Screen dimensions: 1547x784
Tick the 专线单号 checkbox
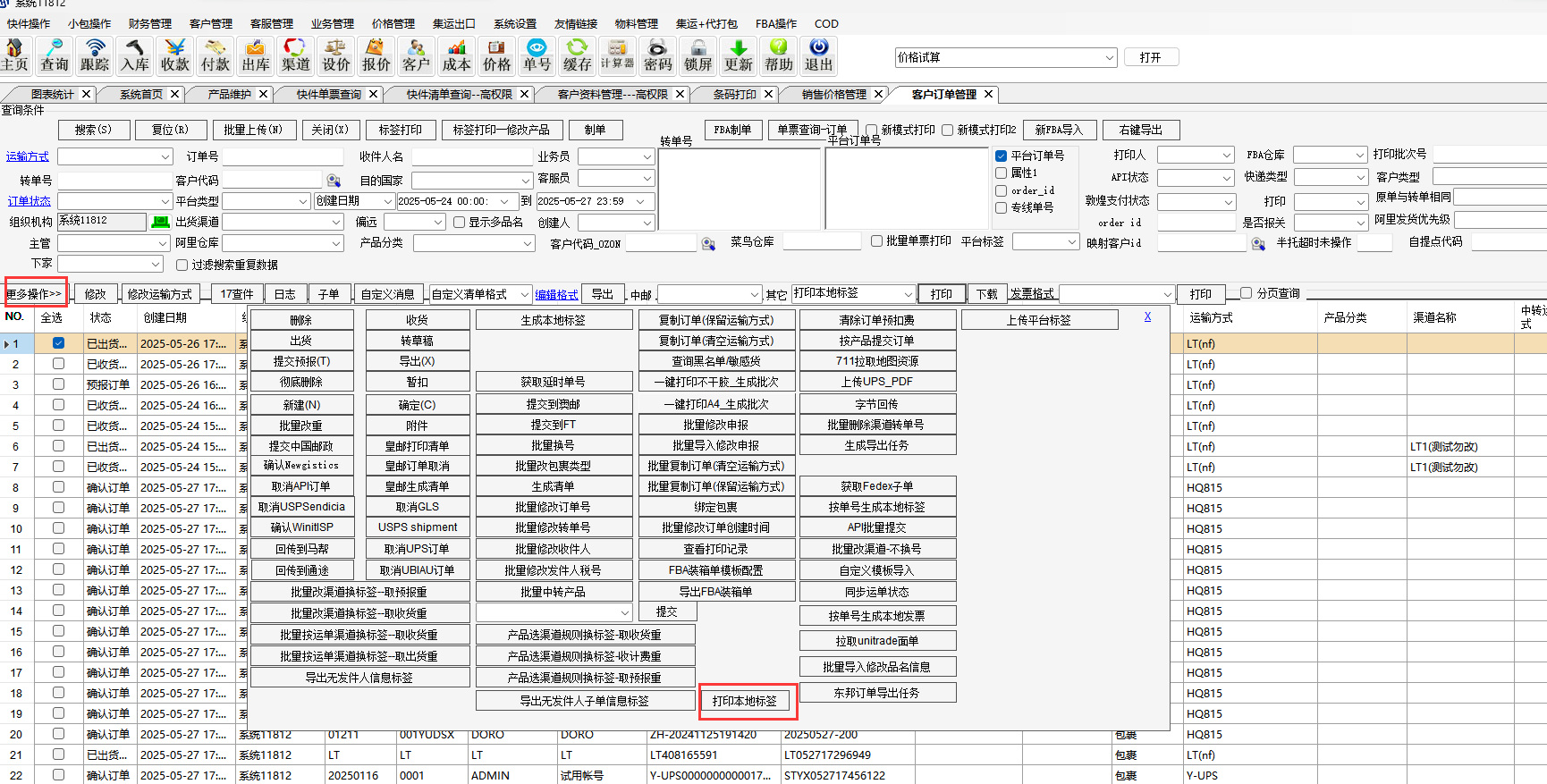[1002, 207]
